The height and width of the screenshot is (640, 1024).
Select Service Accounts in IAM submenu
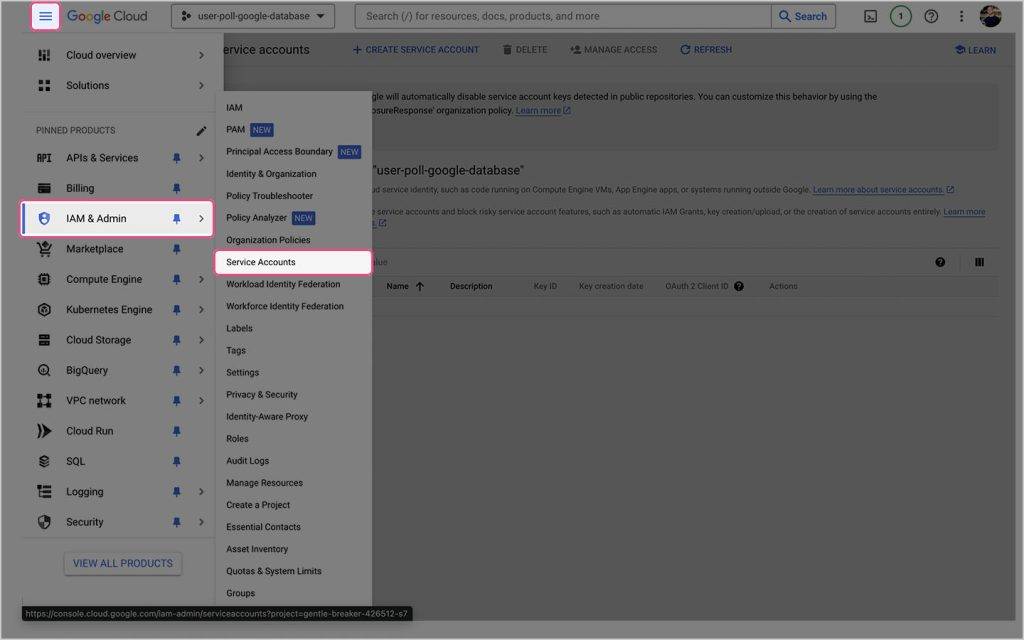coord(293,262)
